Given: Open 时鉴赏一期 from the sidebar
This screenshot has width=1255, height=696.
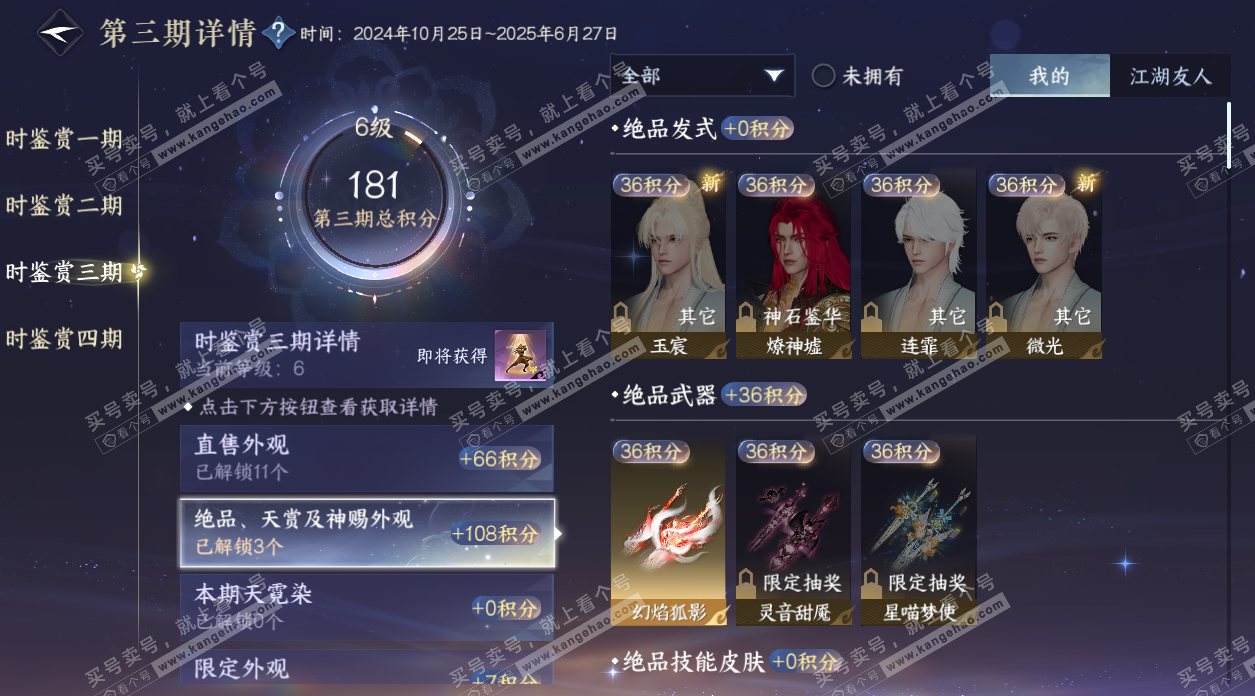Looking at the screenshot, I should 64,139.
